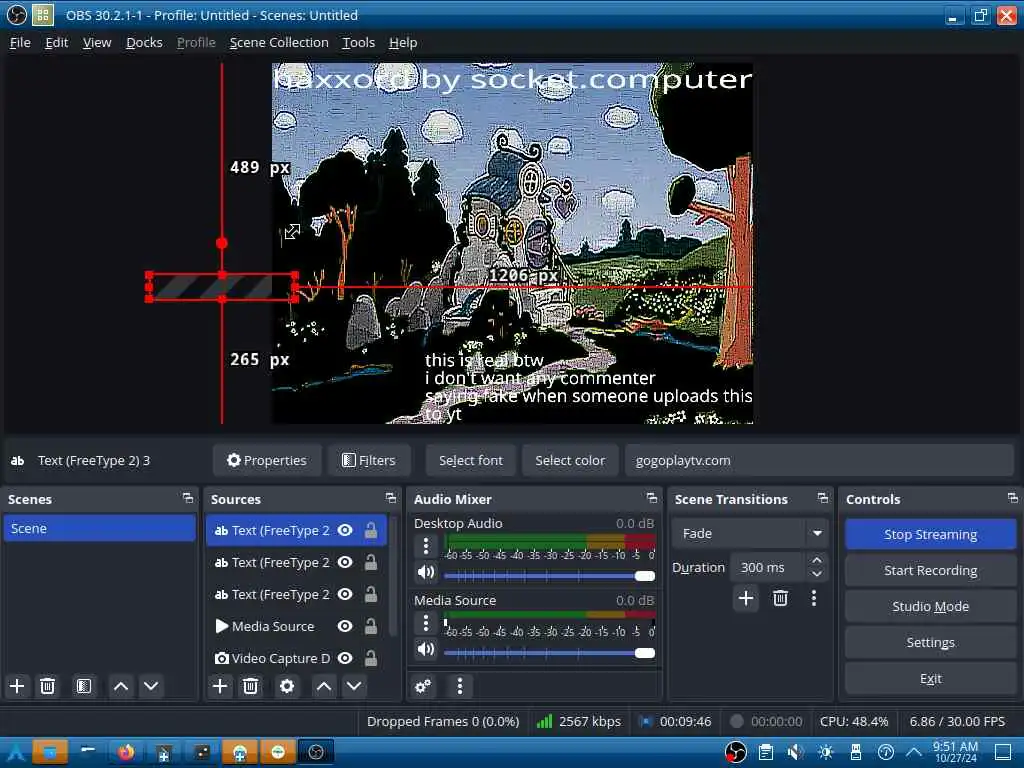The width and height of the screenshot is (1024, 768).
Task: Lock the Media Source
Action: tap(371, 626)
